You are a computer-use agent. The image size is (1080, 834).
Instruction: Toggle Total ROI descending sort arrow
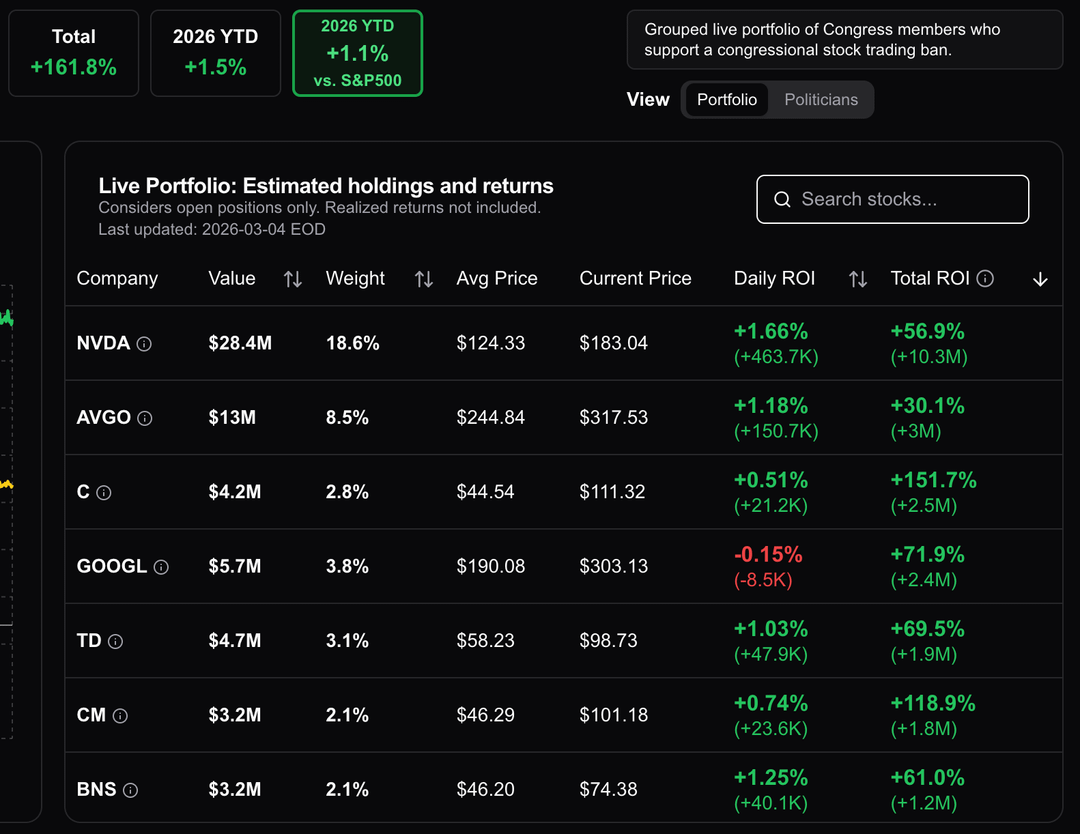[x=1040, y=279]
